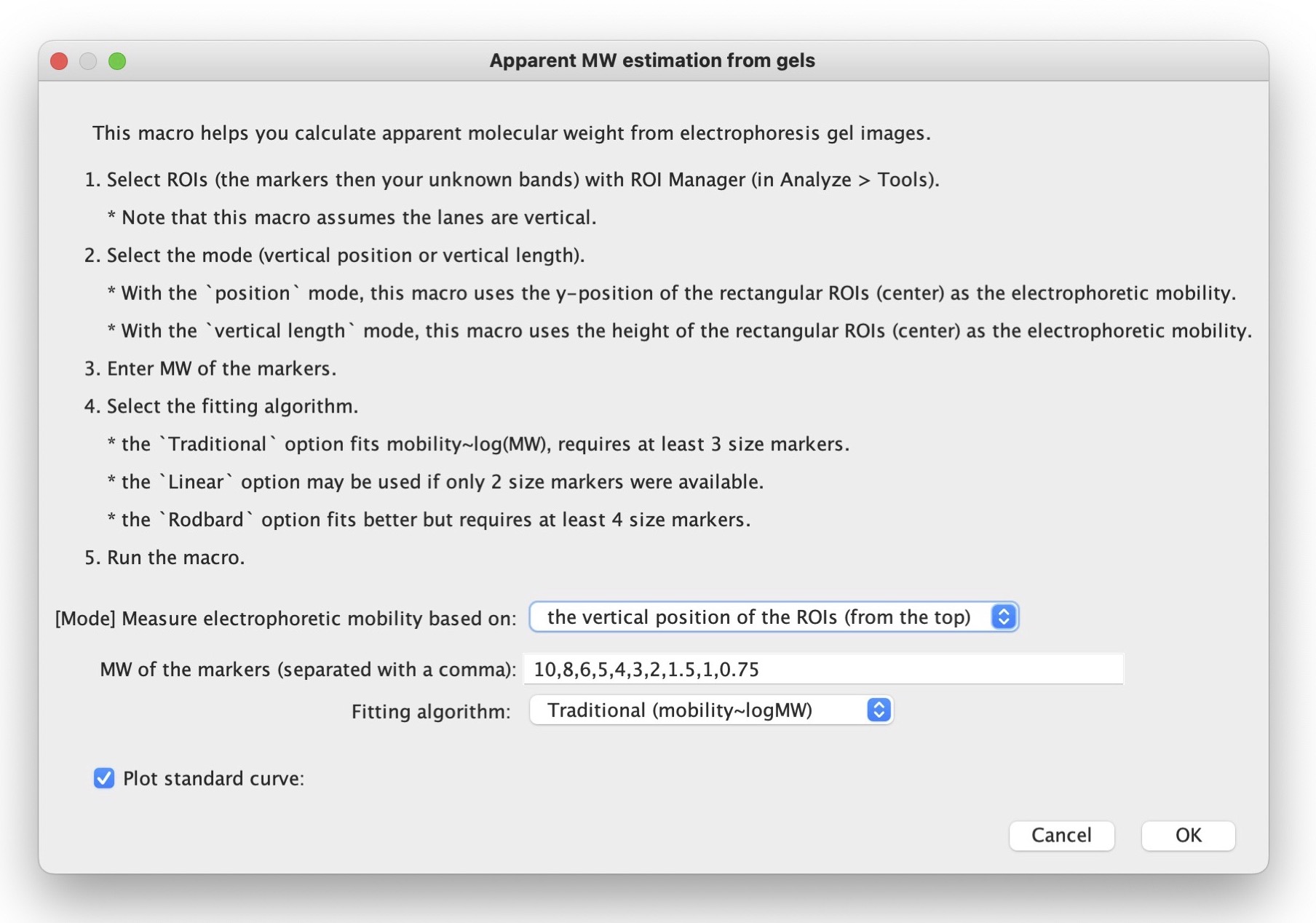Viewport: 1316px width, 923px height.
Task: Close the Apparent MW estimation dialog
Action: pyautogui.click(x=59, y=61)
